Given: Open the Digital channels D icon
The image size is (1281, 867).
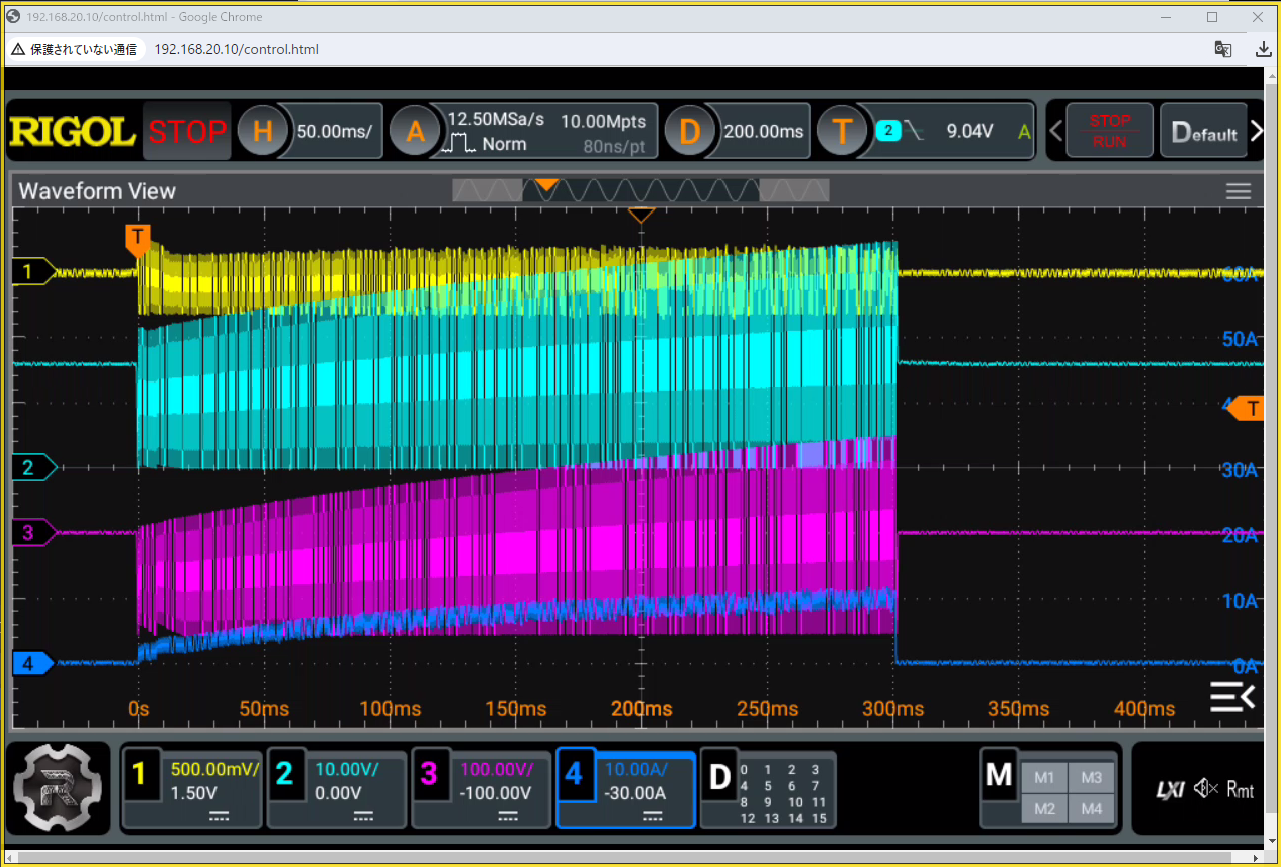Looking at the screenshot, I should [x=719, y=776].
